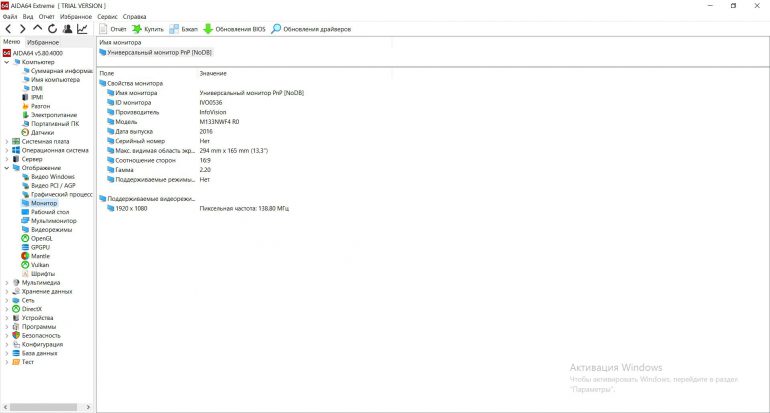The image size is (770, 413).
Task: Open Обновления BIOS
Action: (234, 29)
